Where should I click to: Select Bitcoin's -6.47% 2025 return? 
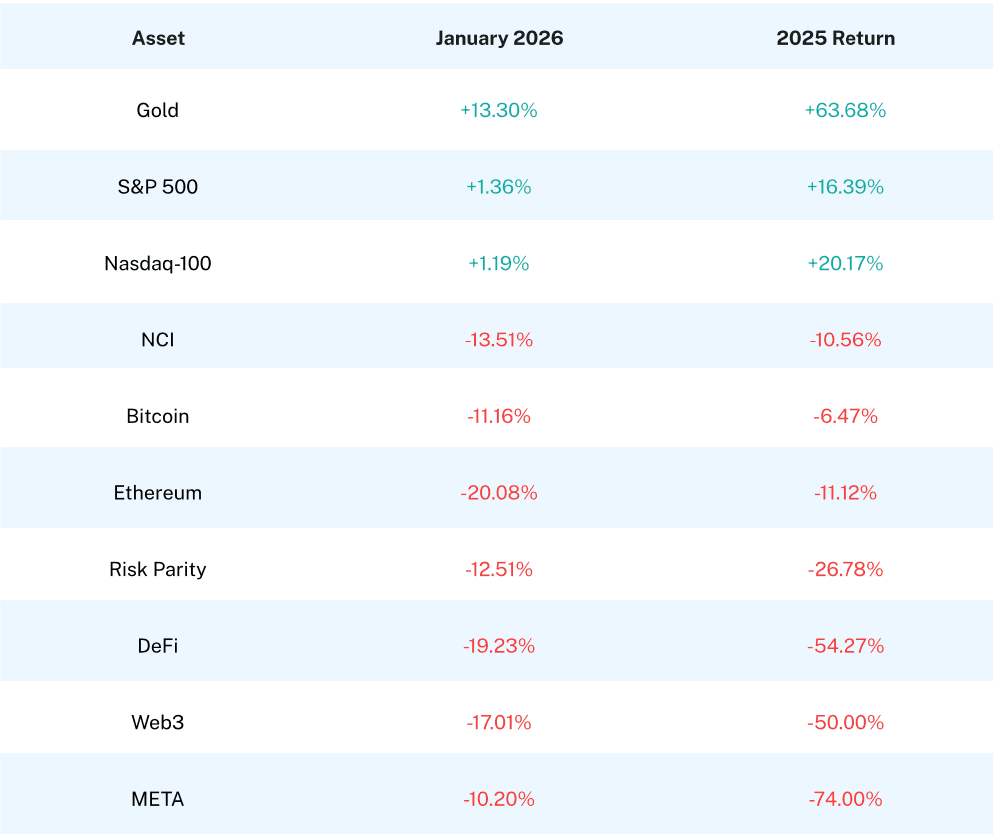click(845, 417)
